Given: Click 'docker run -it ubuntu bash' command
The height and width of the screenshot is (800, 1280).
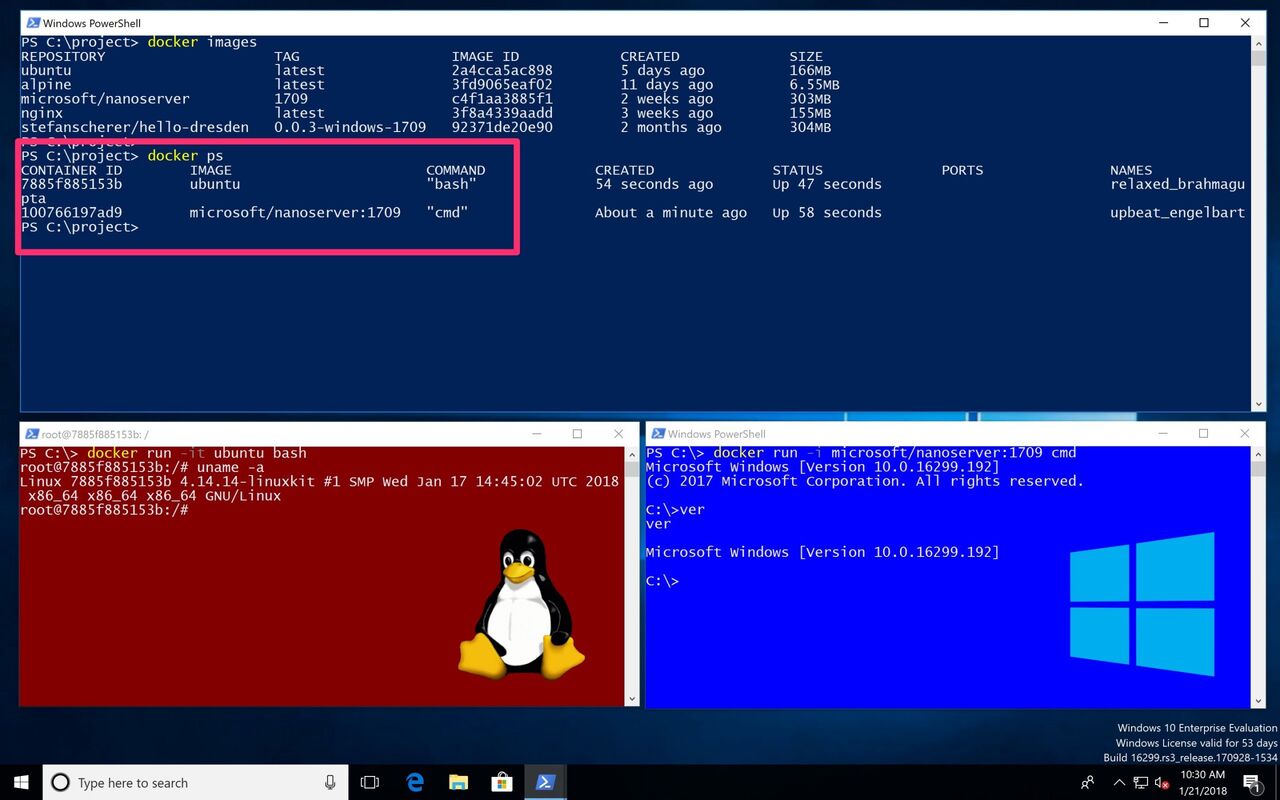Looking at the screenshot, I should (197, 453).
